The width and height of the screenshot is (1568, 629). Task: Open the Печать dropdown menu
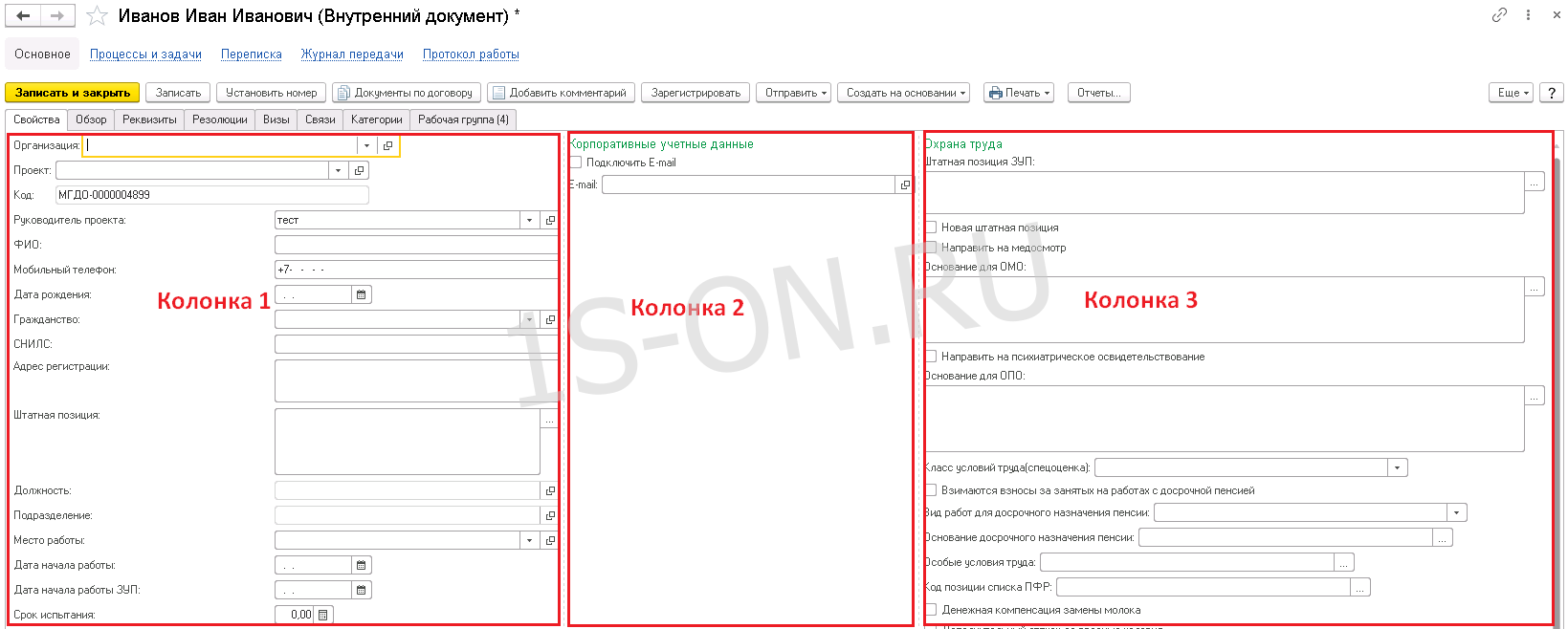[x=1019, y=93]
